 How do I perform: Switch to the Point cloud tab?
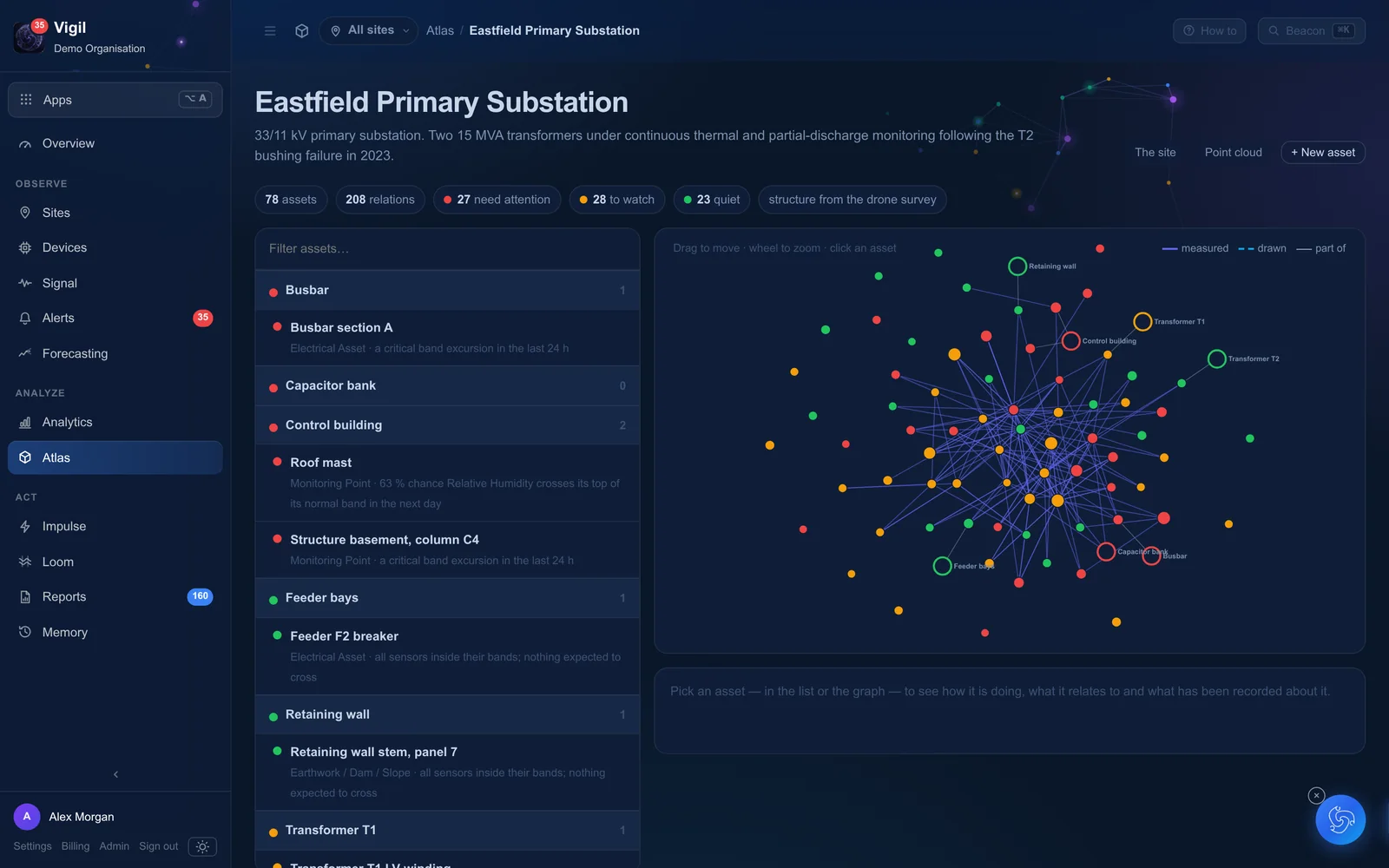pyautogui.click(x=1233, y=152)
